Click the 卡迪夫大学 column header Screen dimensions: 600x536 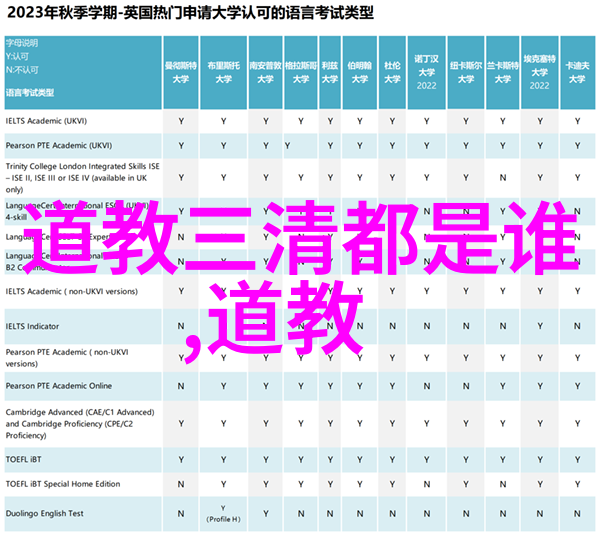[577, 72]
